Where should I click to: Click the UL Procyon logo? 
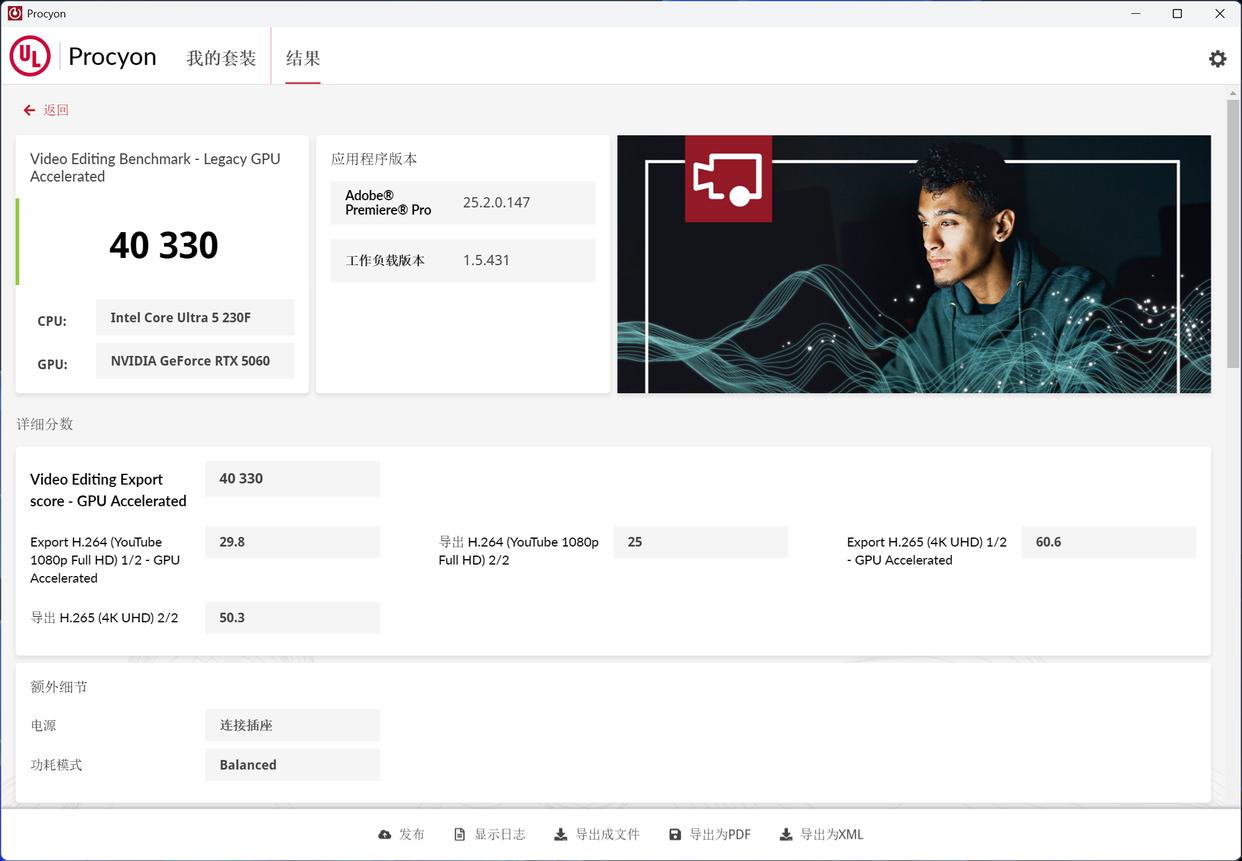pyautogui.click(x=30, y=57)
